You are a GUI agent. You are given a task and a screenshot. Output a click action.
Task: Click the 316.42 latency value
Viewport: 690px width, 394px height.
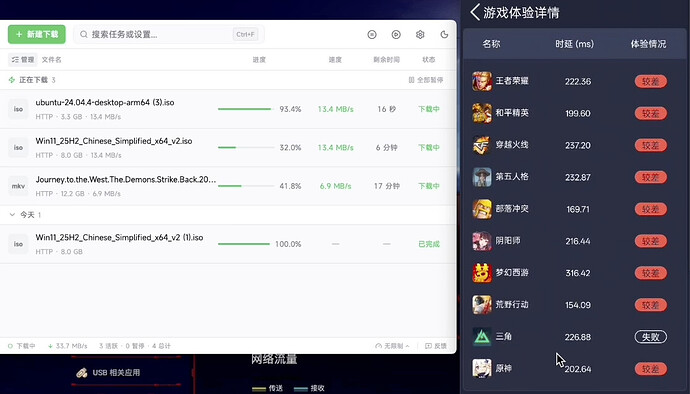tap(578, 273)
